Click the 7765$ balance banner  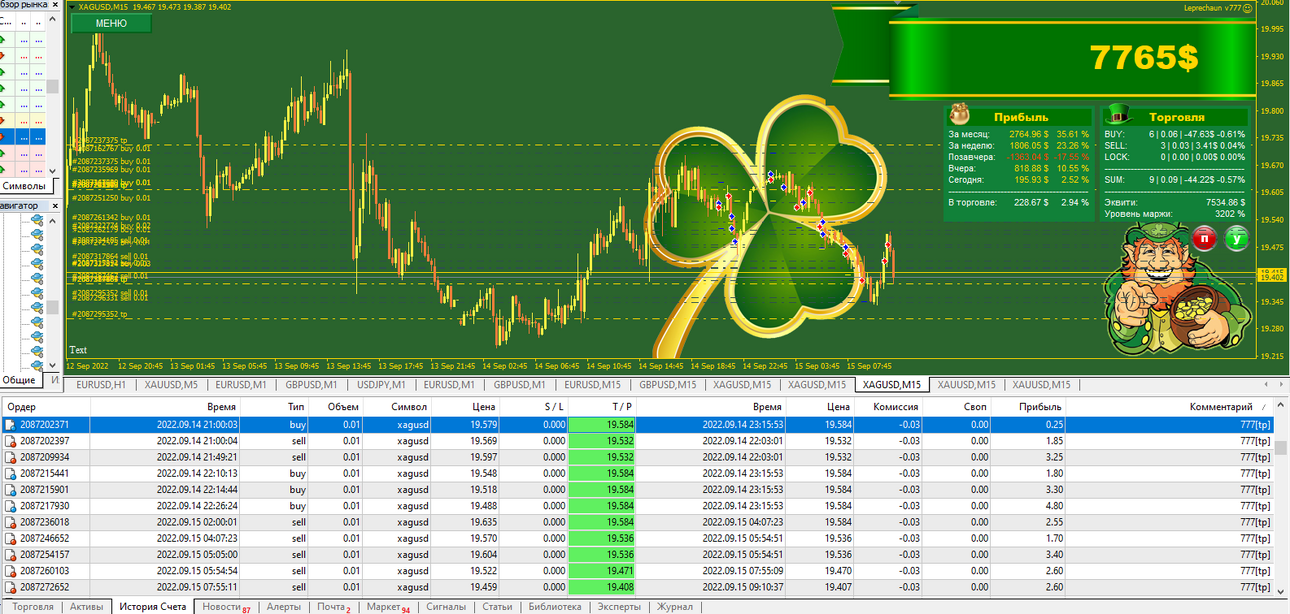click(x=1144, y=57)
